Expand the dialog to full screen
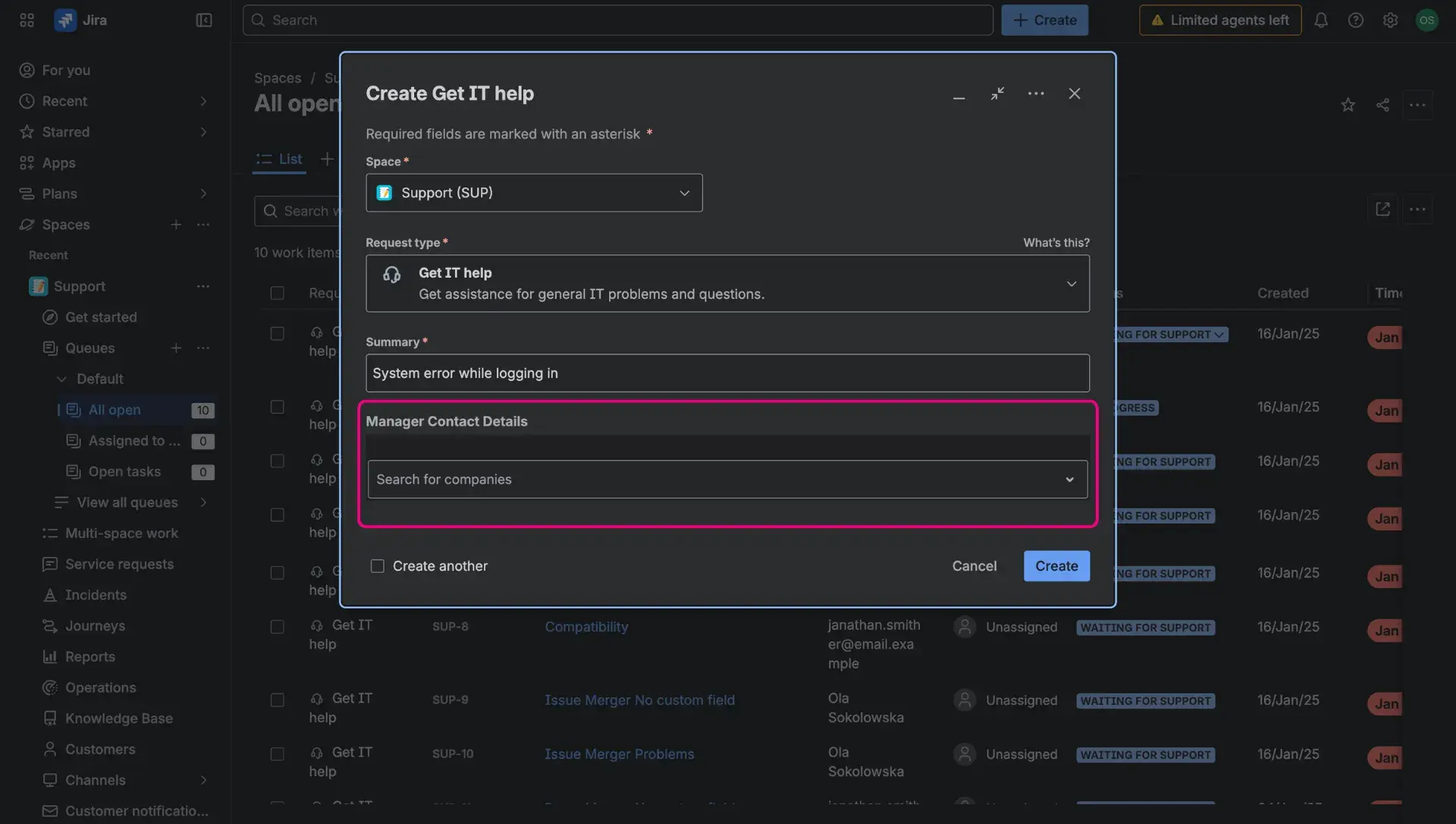 pos(997,93)
